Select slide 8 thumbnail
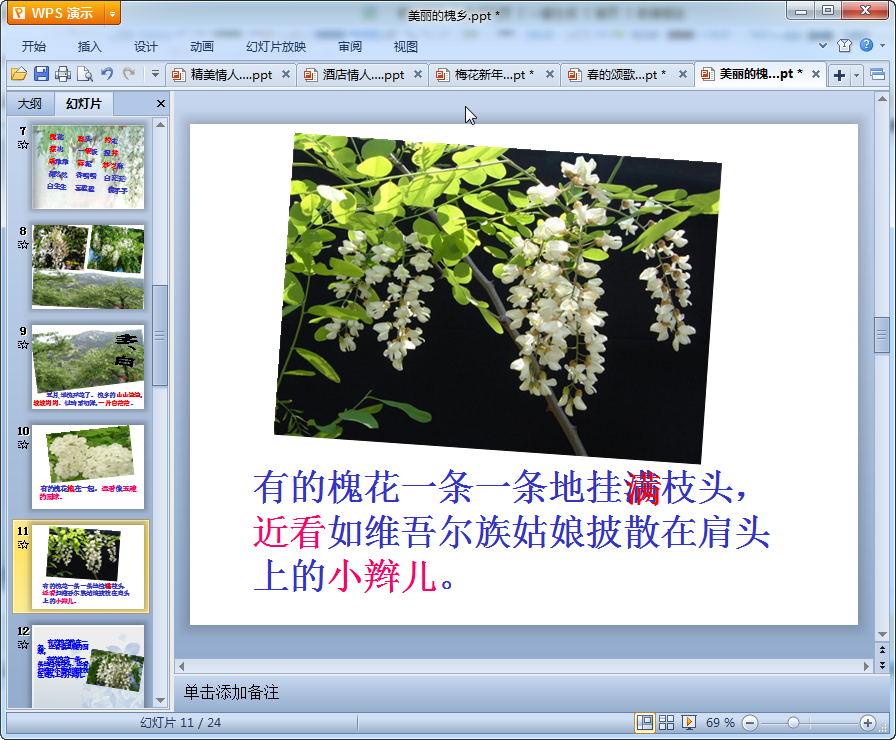Screen dimensions: 896x740 click(x=88, y=267)
